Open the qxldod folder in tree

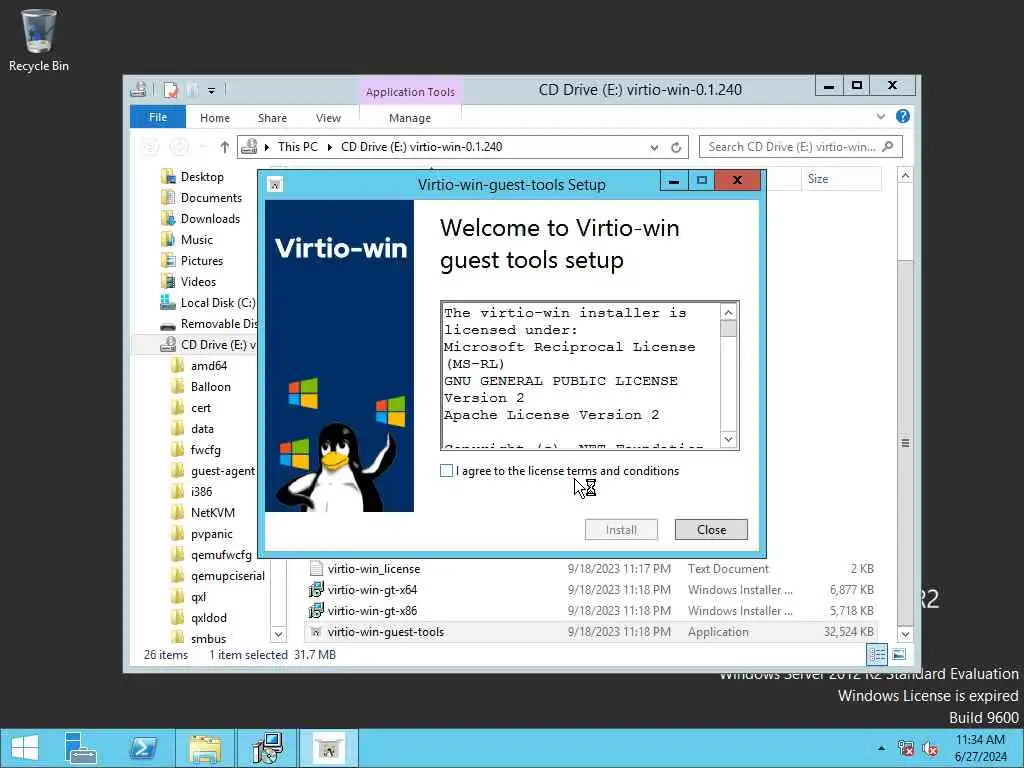click(208, 618)
